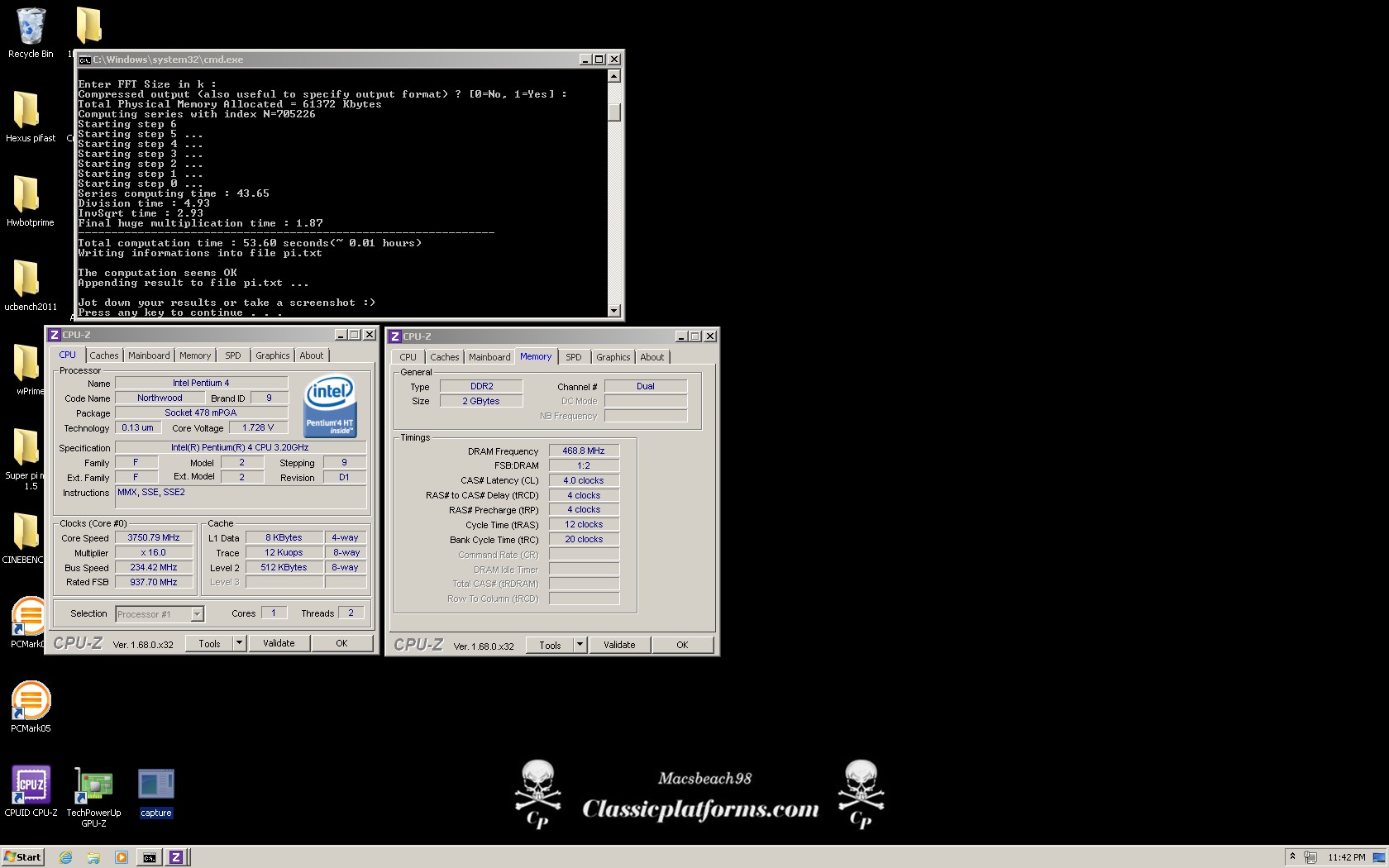Viewport: 1389px width, 868px height.
Task: Open media player icon in taskbar
Action: click(x=122, y=857)
